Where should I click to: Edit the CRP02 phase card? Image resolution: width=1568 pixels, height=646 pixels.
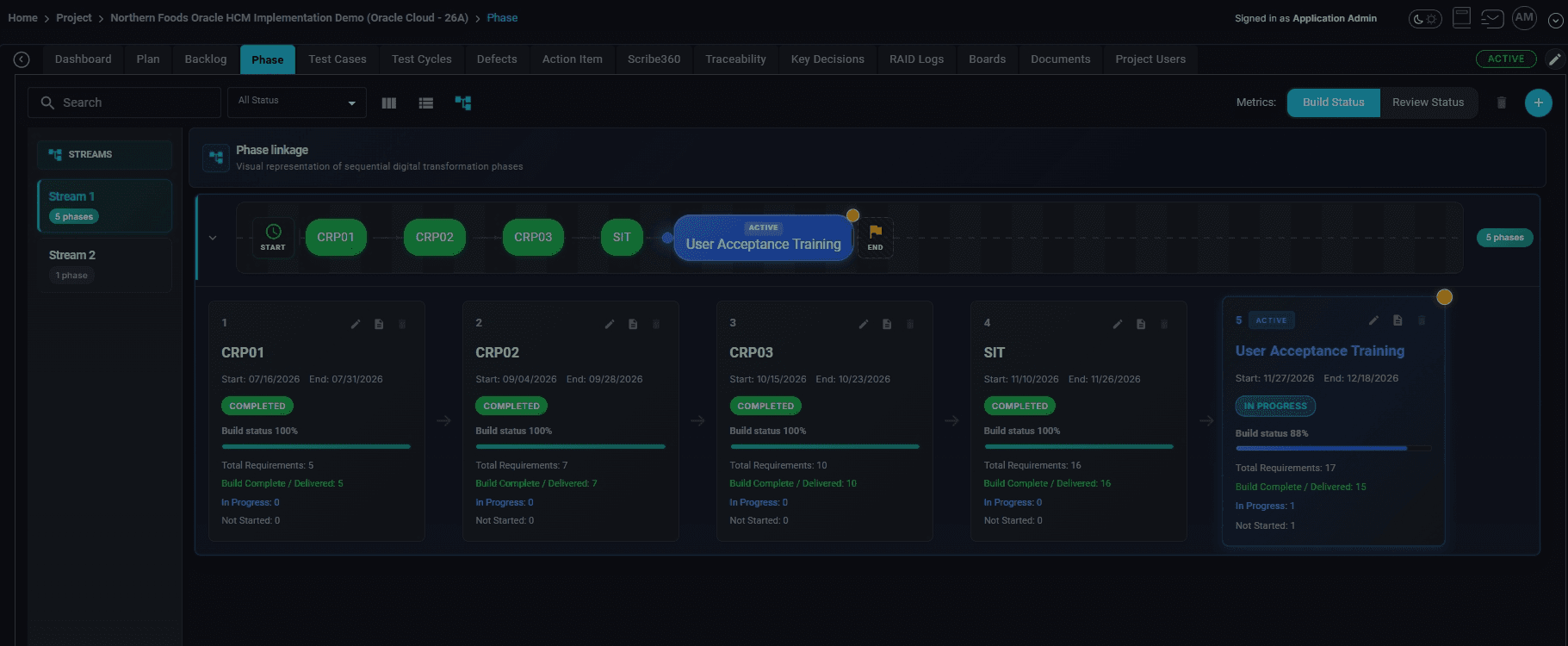[610, 324]
